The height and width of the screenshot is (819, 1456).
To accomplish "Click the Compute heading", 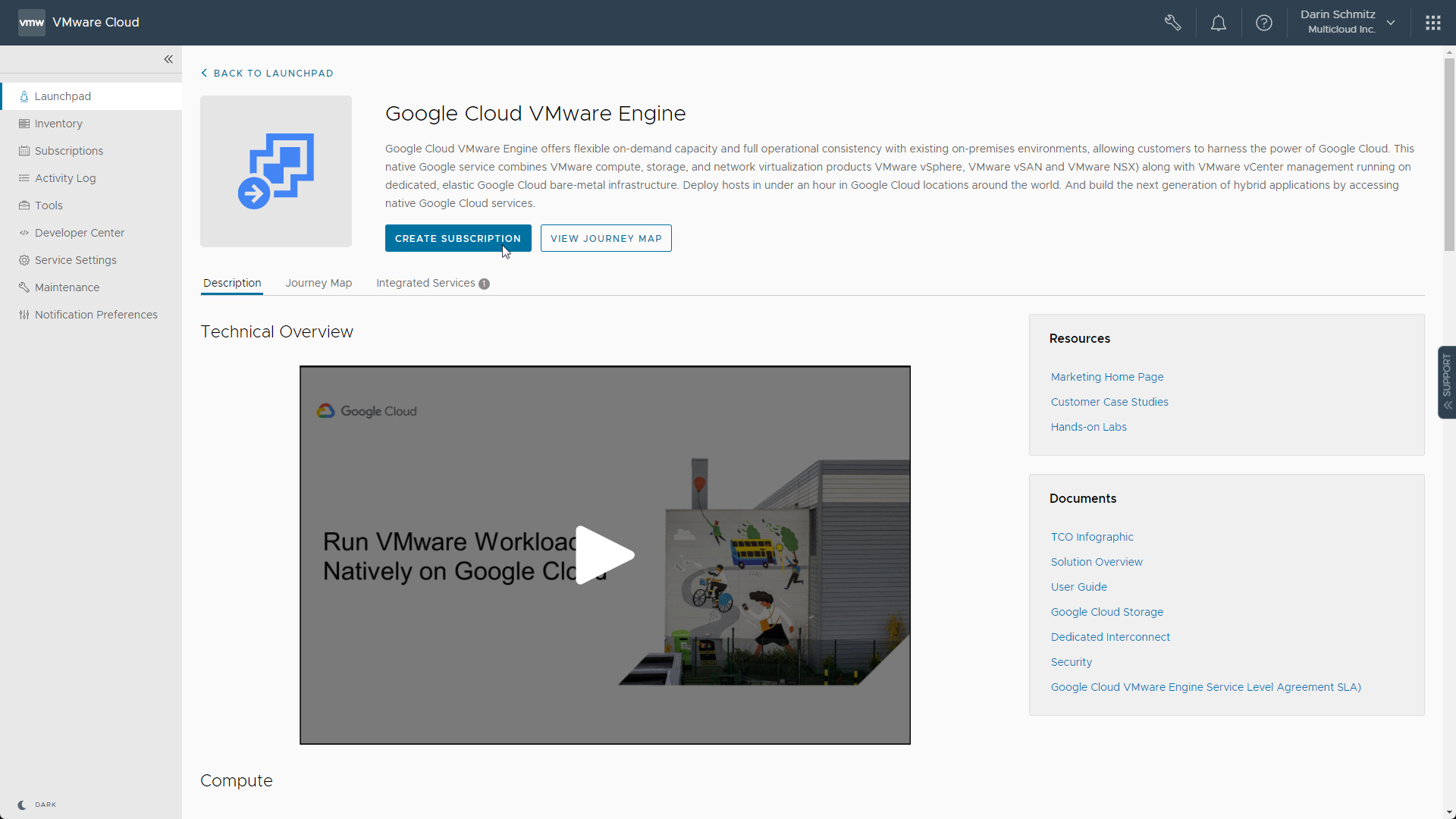I will (x=236, y=781).
